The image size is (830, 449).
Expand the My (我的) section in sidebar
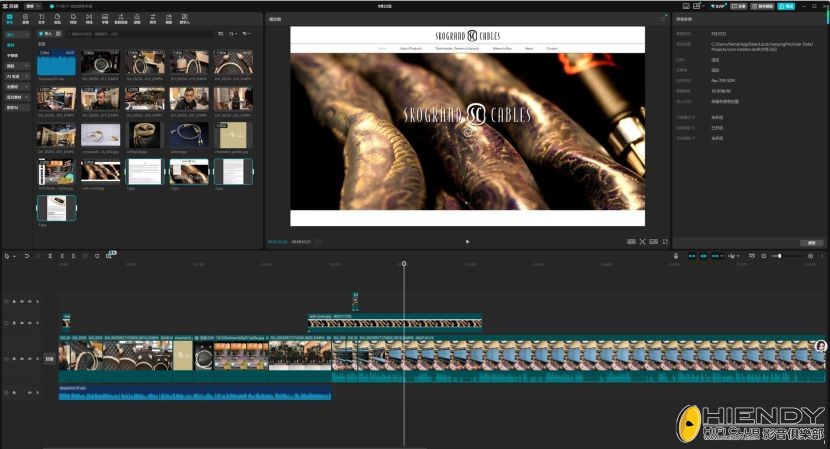(17, 66)
